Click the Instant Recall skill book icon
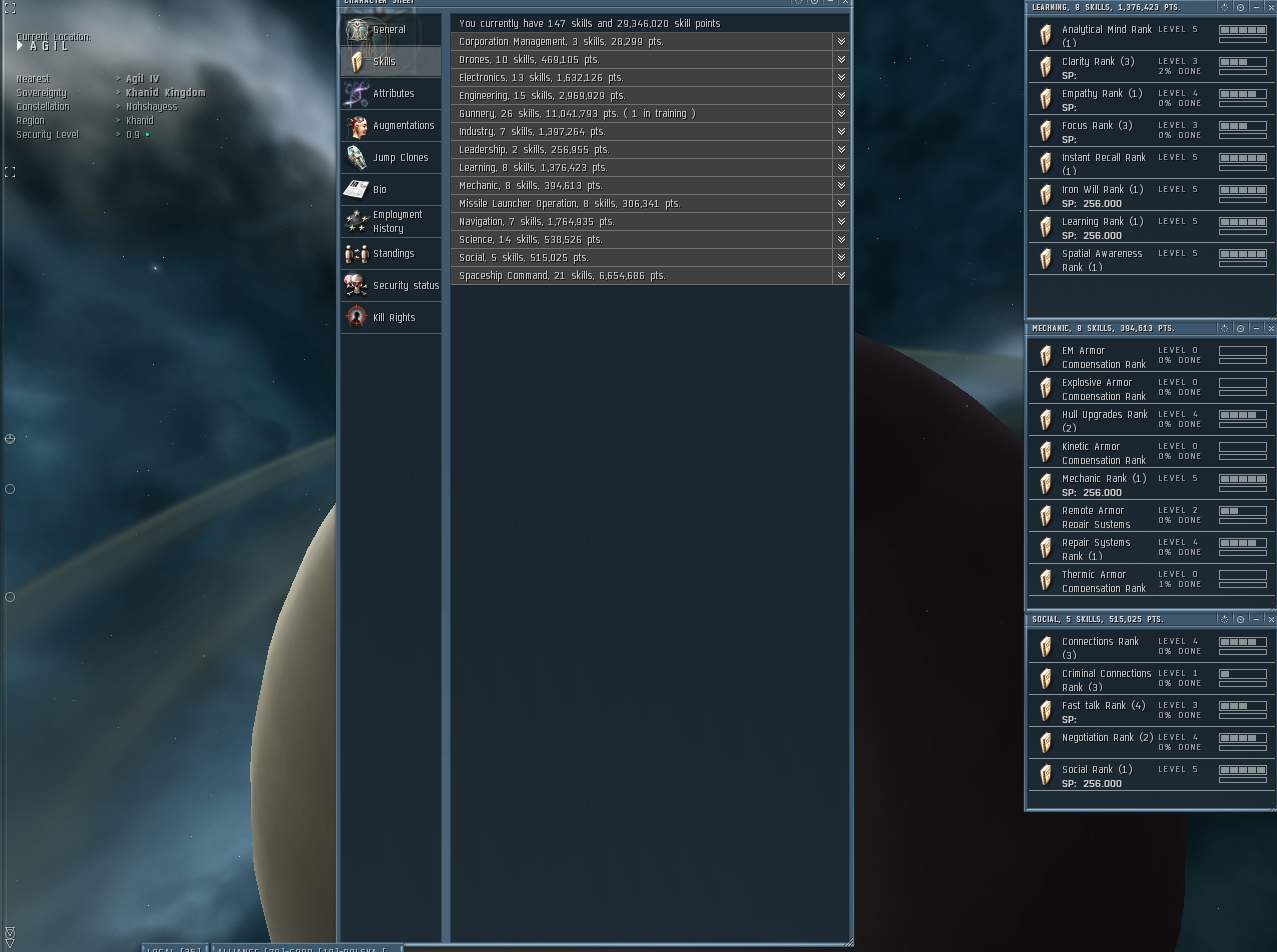This screenshot has width=1277, height=952. pyautogui.click(x=1046, y=163)
